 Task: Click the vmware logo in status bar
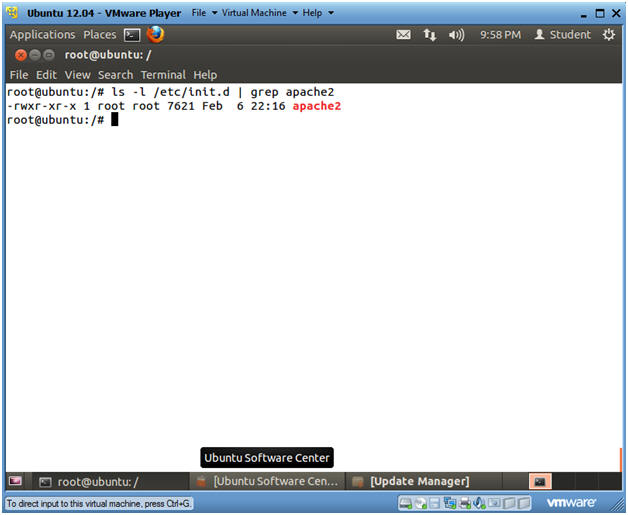tap(571, 502)
